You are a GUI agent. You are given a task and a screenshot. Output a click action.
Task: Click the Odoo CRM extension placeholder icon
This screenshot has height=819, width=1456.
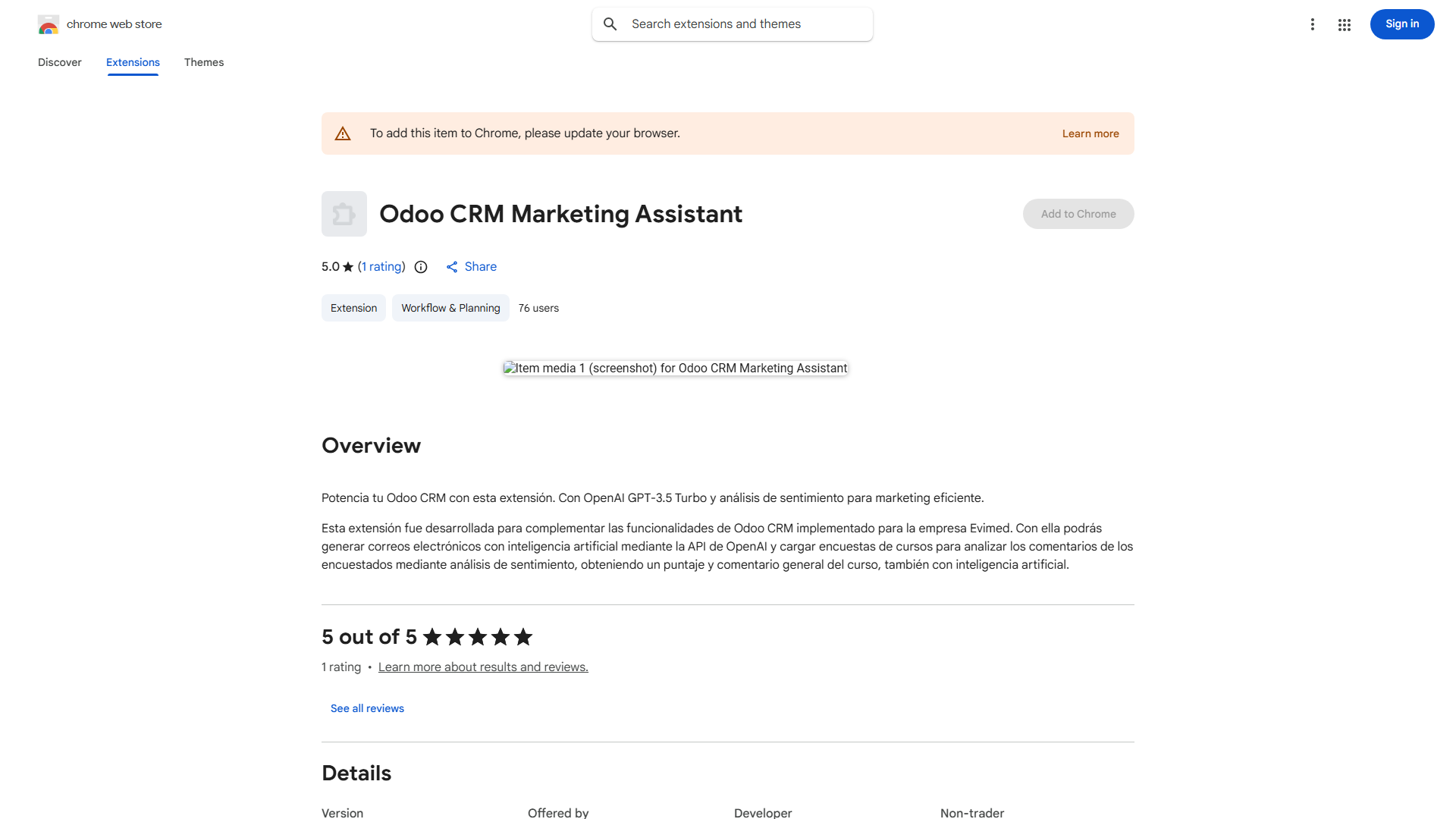click(x=344, y=214)
